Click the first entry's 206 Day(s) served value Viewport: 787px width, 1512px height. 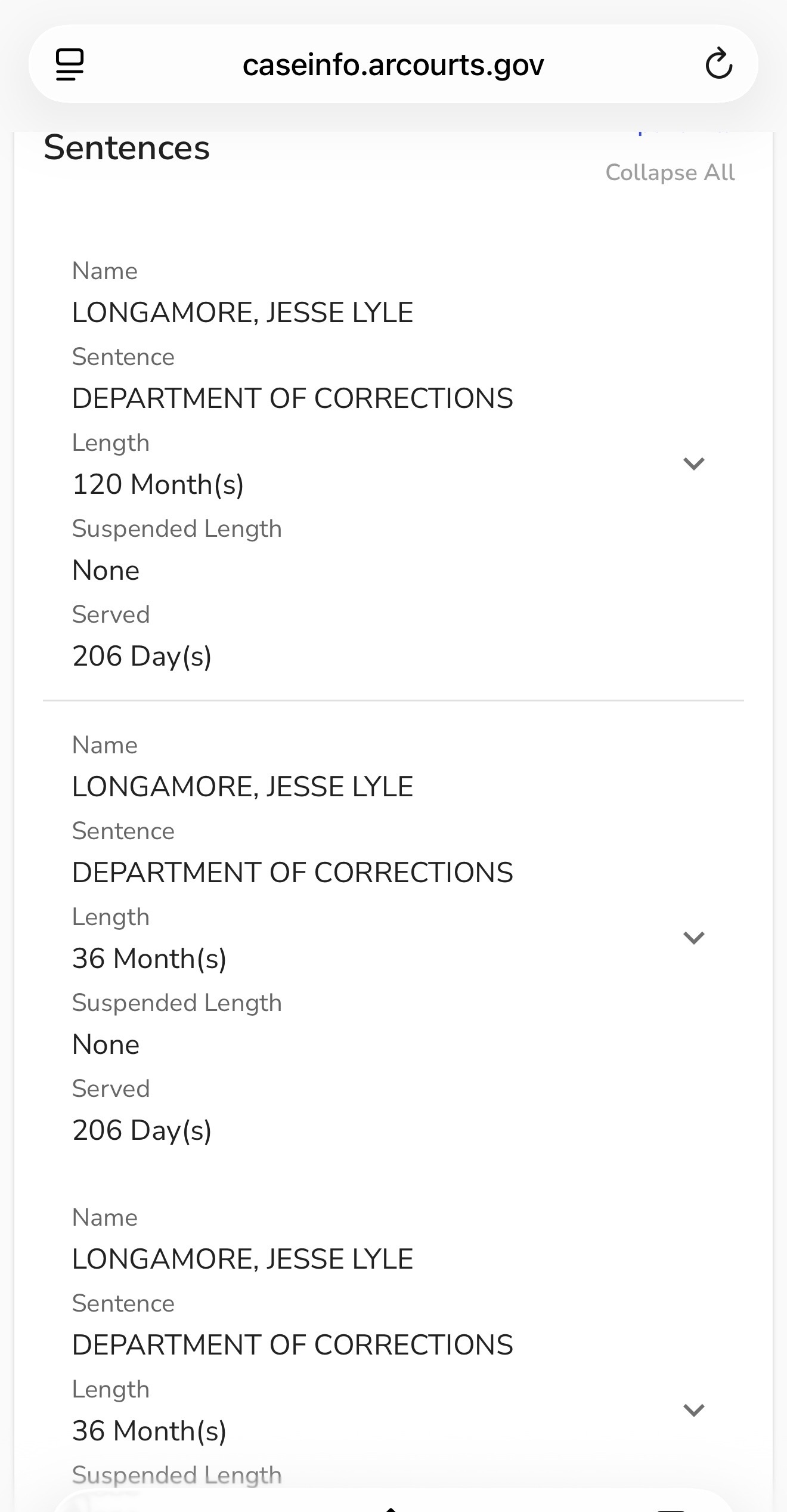coord(142,656)
